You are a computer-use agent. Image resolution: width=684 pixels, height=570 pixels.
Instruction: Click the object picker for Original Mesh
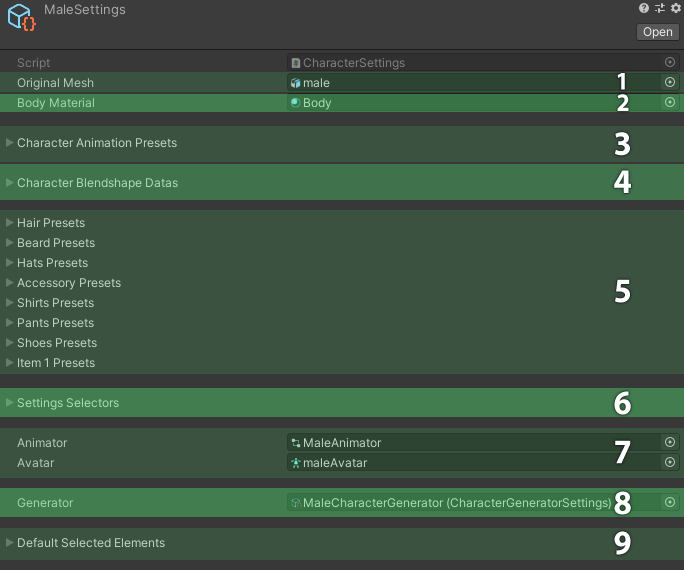pos(670,83)
